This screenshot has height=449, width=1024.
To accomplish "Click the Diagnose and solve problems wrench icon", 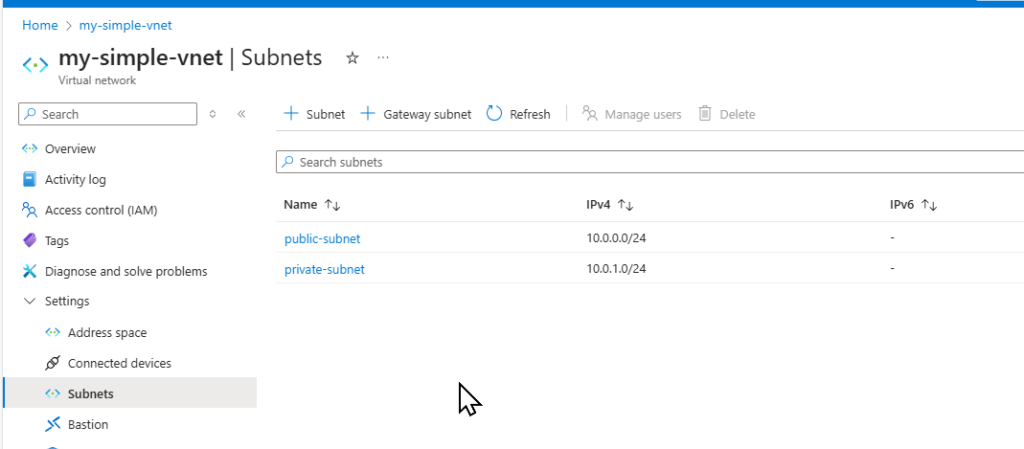I will click(29, 271).
